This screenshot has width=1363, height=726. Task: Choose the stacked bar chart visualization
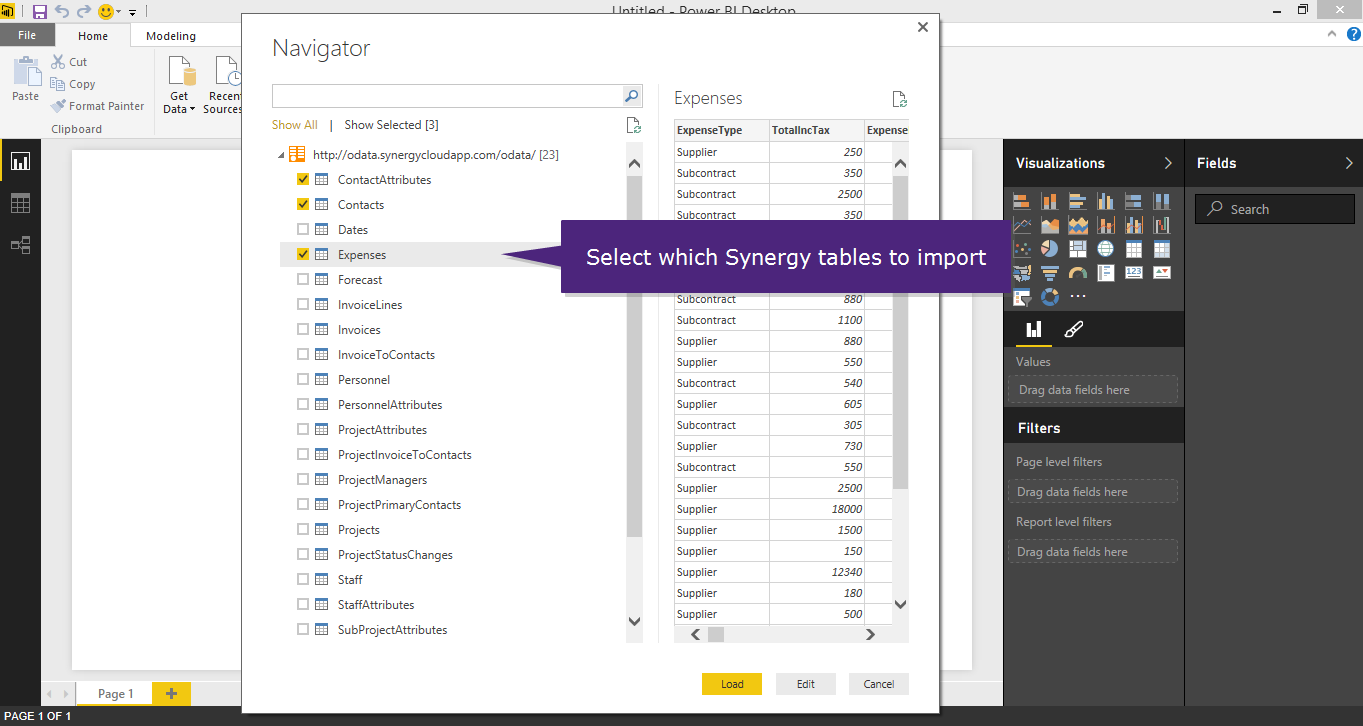point(1021,202)
